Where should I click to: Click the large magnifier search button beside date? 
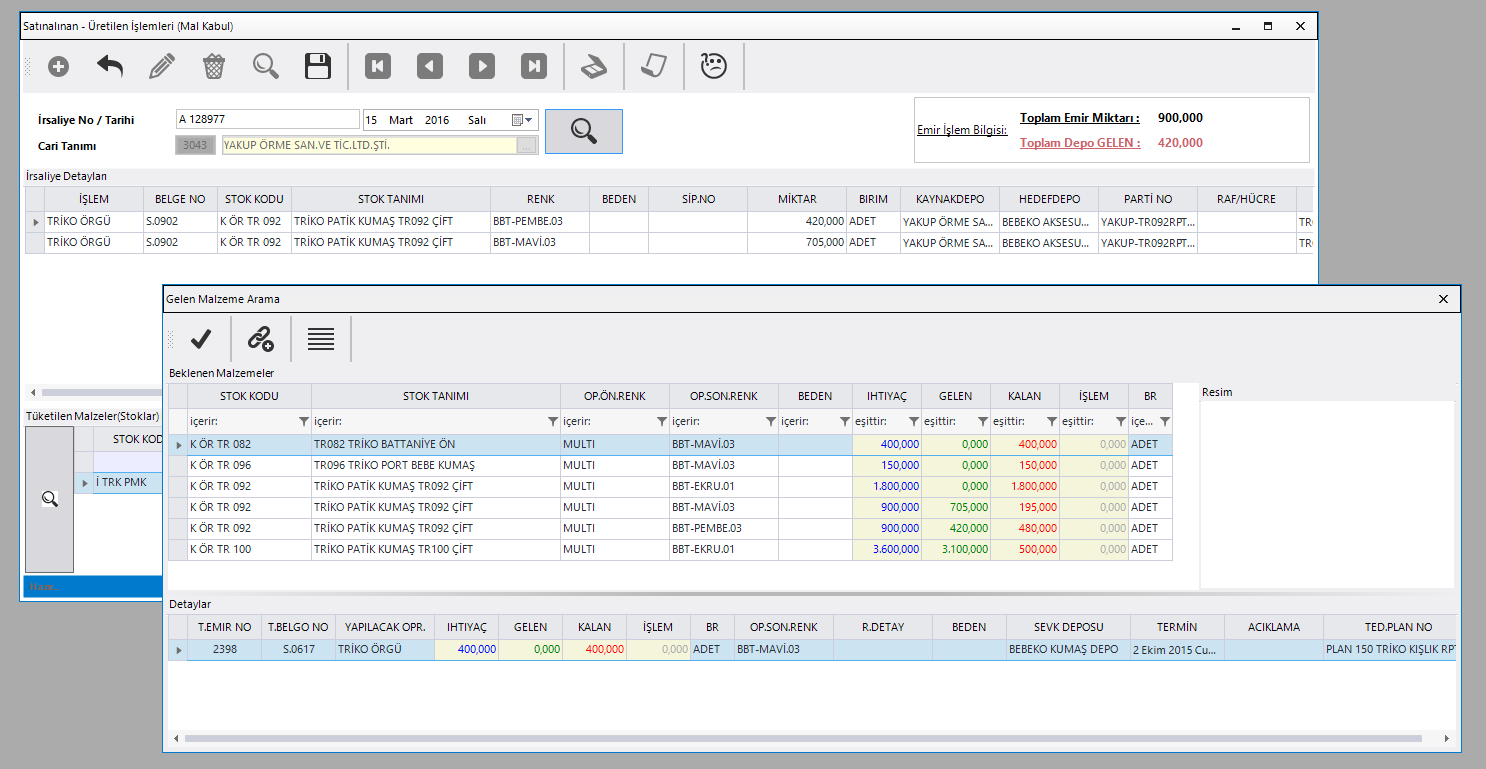584,131
